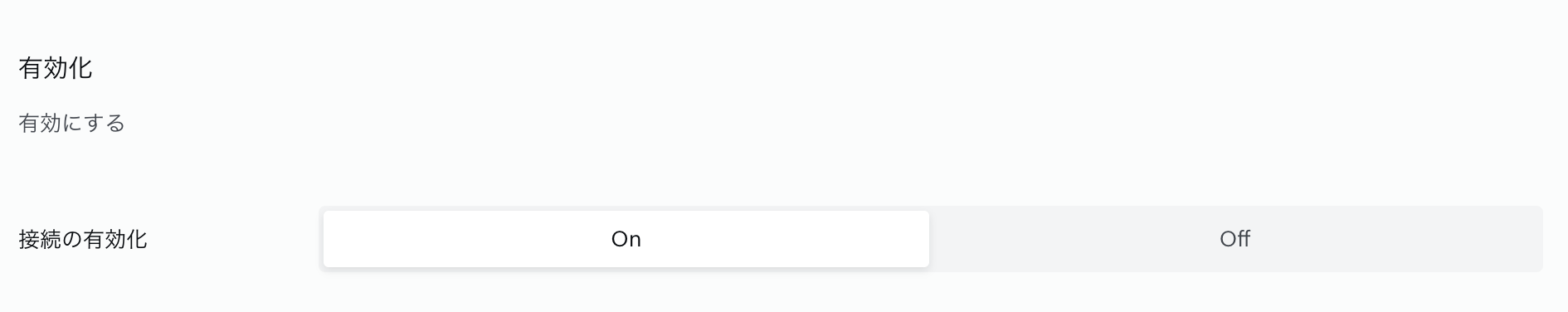
Task: Click the 有効にする description text
Action: point(72,124)
